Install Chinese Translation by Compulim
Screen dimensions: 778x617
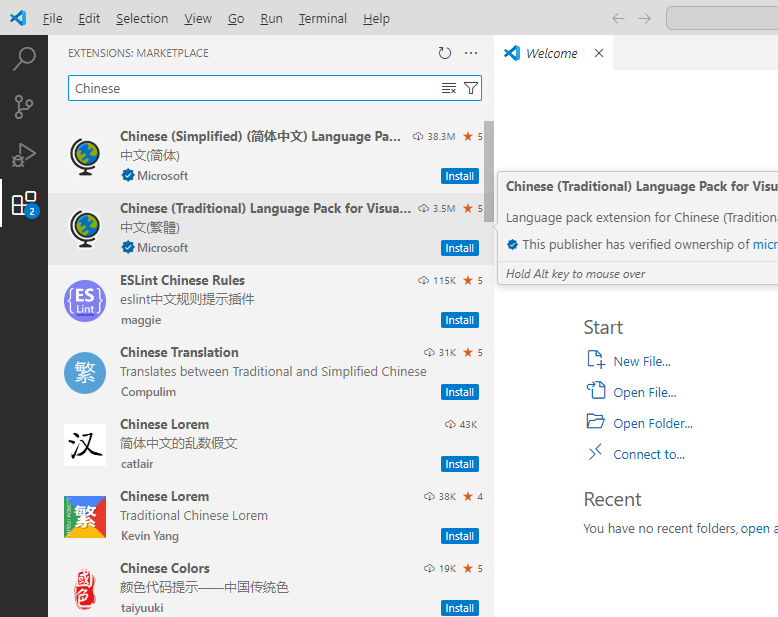[459, 392]
